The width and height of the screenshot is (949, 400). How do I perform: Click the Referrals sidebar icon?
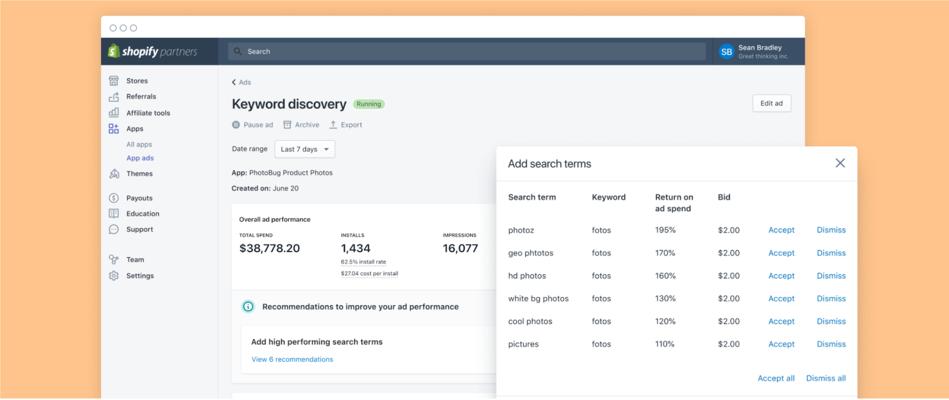click(114, 97)
